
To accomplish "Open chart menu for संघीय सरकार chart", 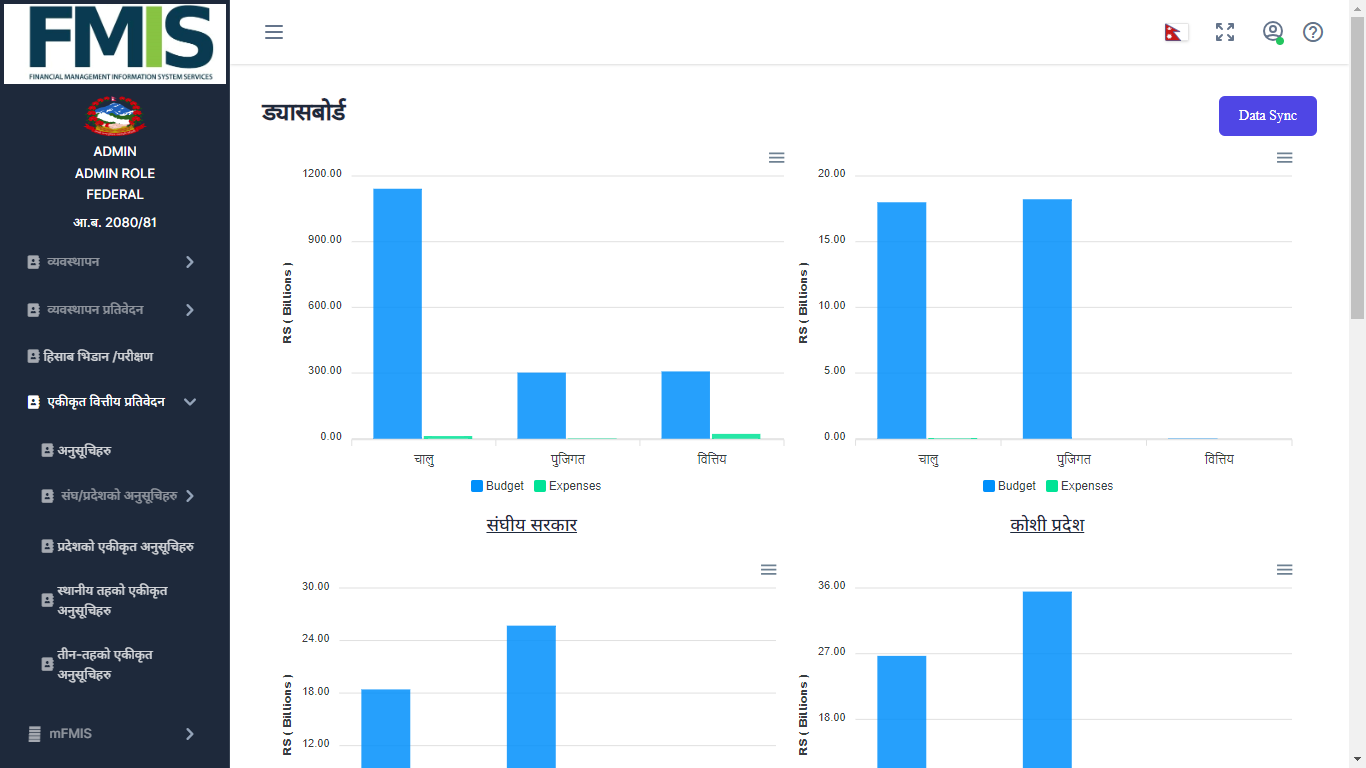I will point(776,158).
